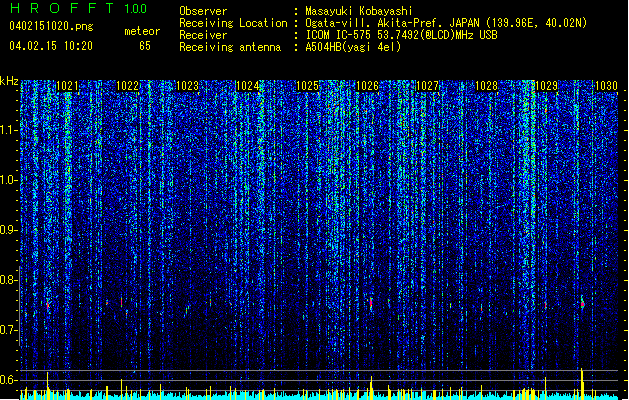
Task: Click the observer name Masayuki Kobayashi
Action: (x=359, y=11)
